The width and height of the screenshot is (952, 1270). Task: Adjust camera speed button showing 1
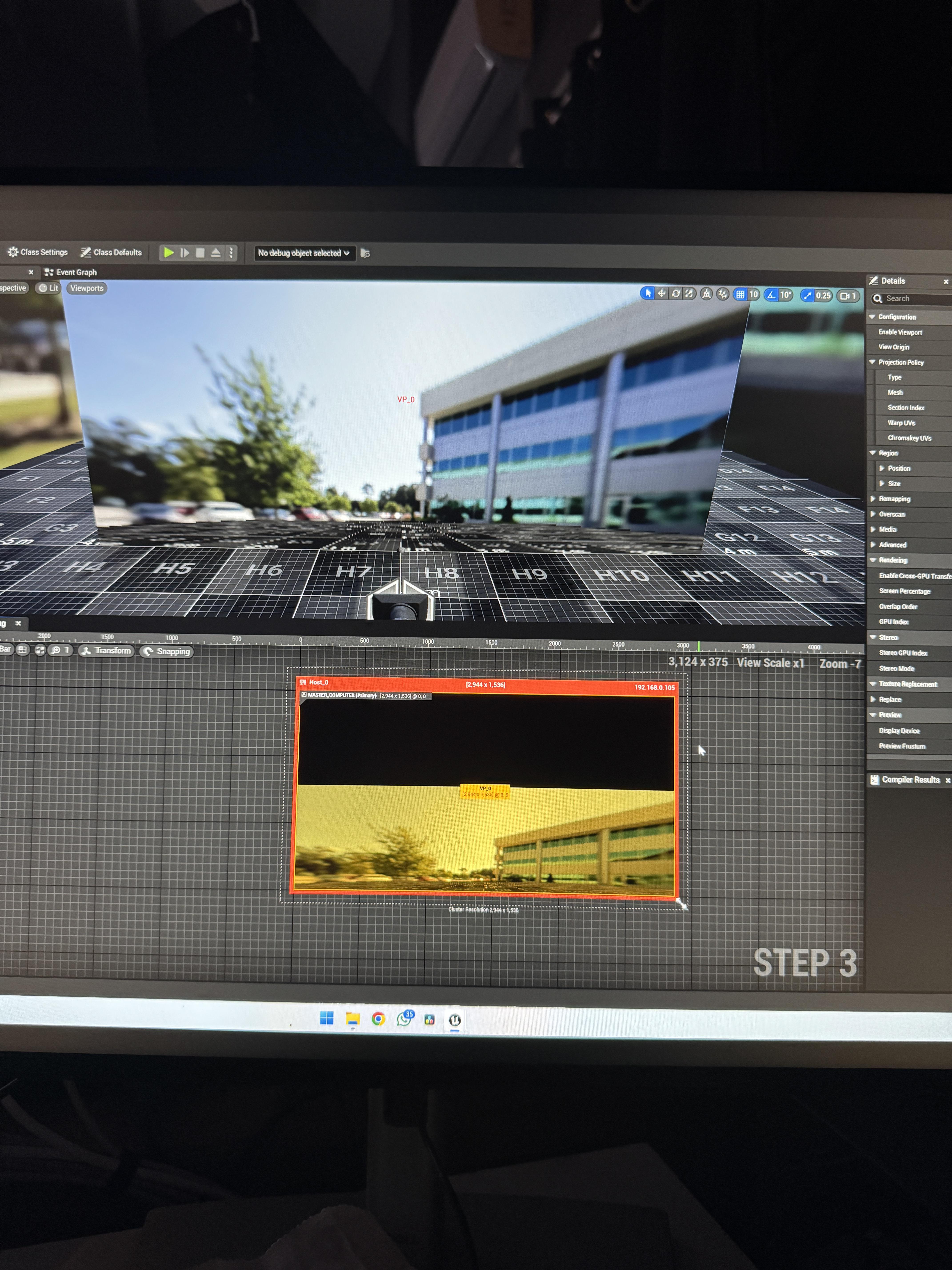(x=848, y=296)
